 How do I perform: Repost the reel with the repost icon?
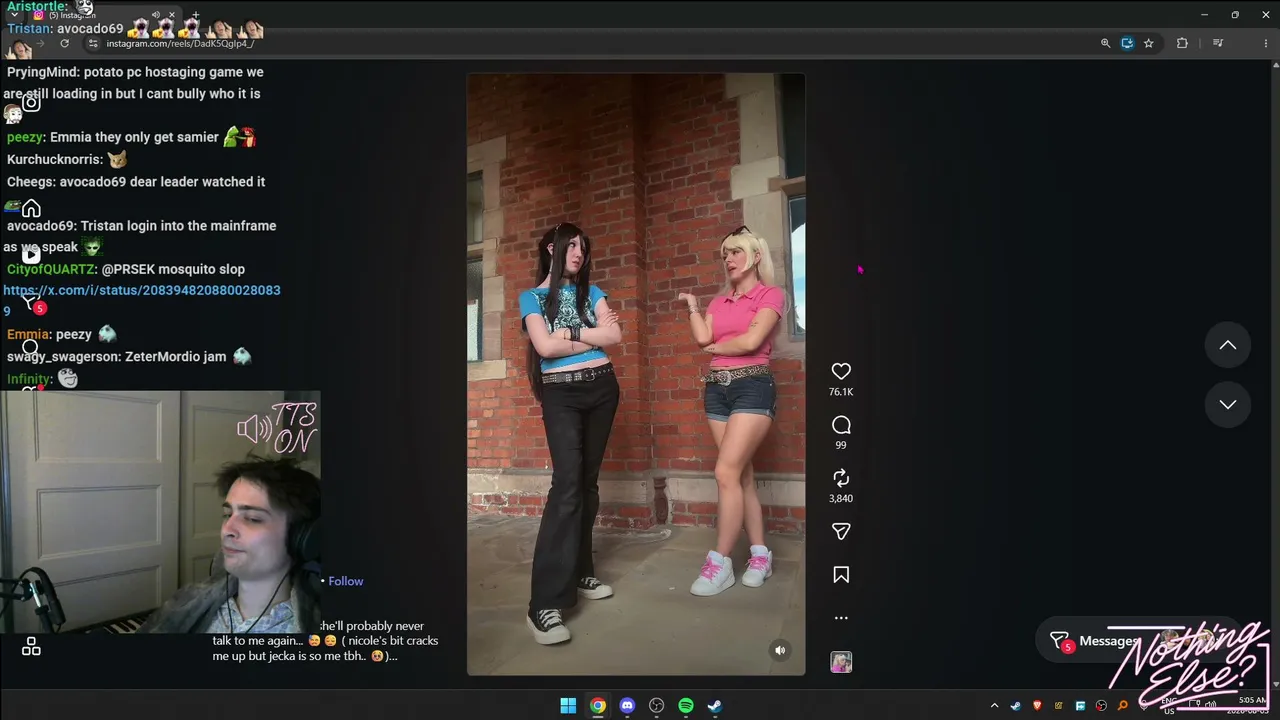(x=841, y=478)
